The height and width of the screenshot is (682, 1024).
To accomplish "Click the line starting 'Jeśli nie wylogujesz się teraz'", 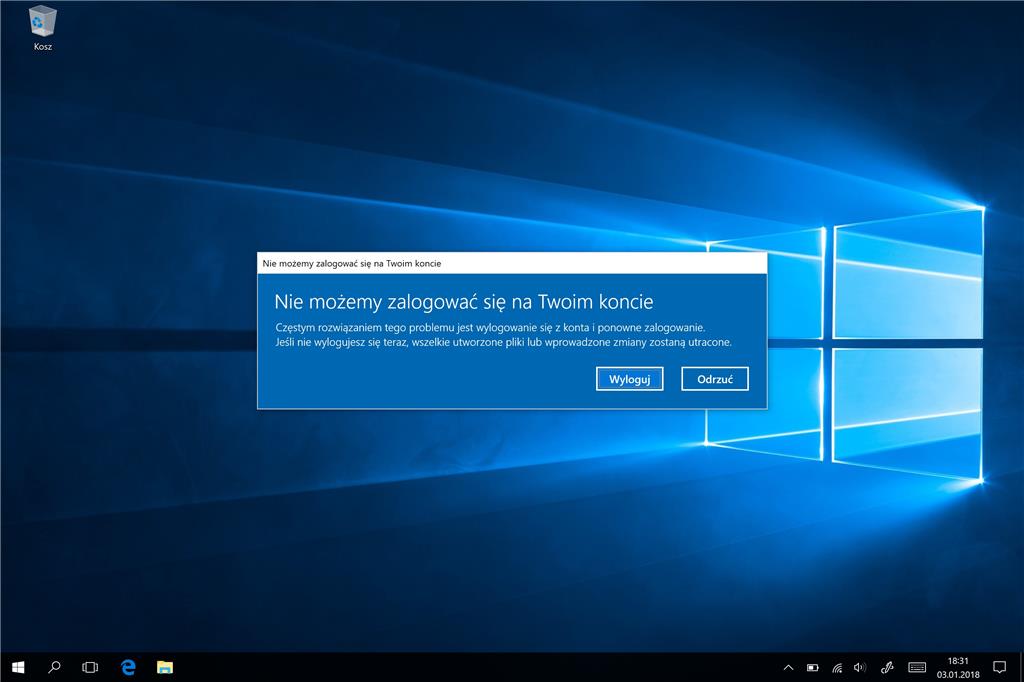I will click(504, 342).
